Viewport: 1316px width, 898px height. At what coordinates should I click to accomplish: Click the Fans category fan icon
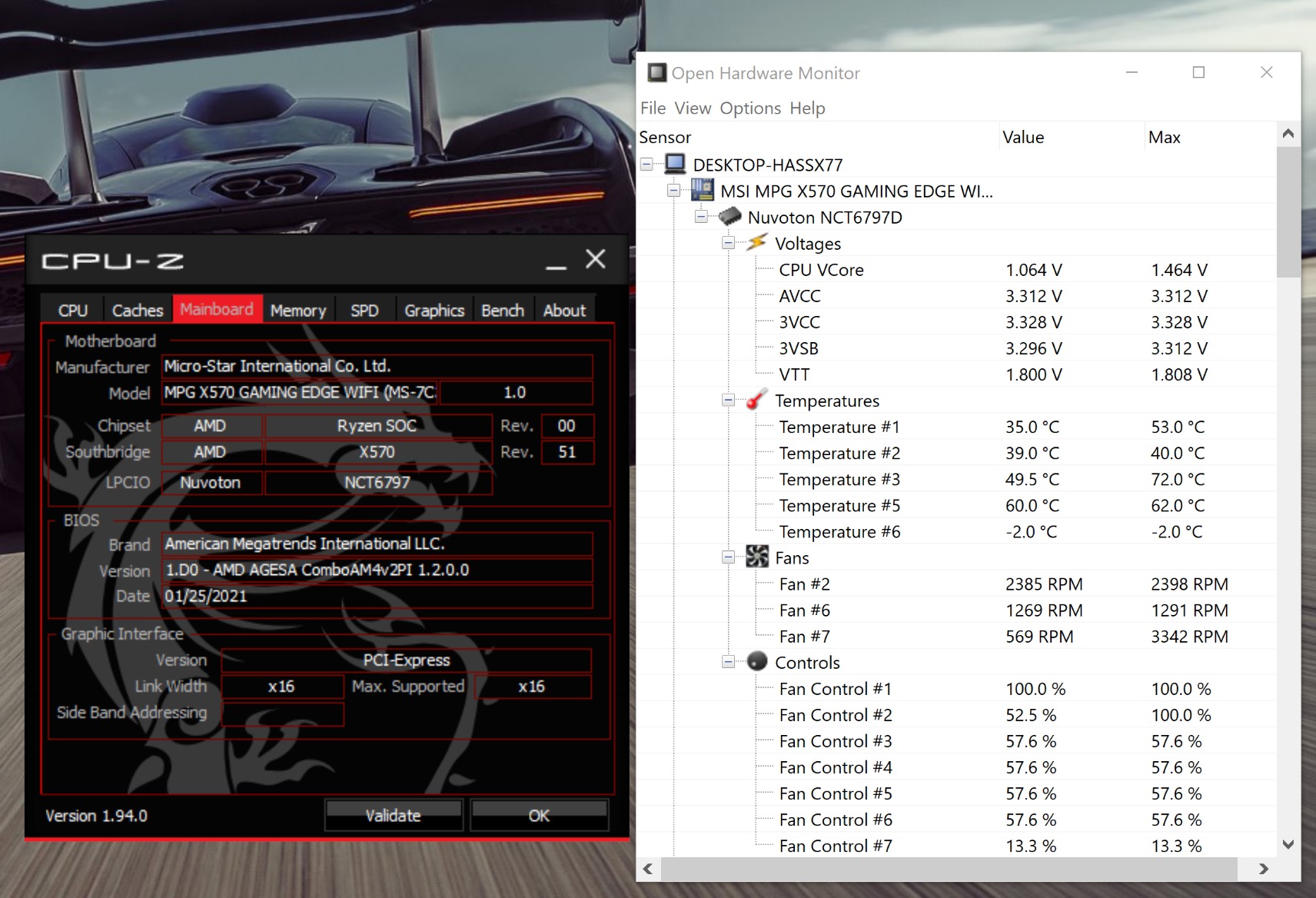(756, 557)
